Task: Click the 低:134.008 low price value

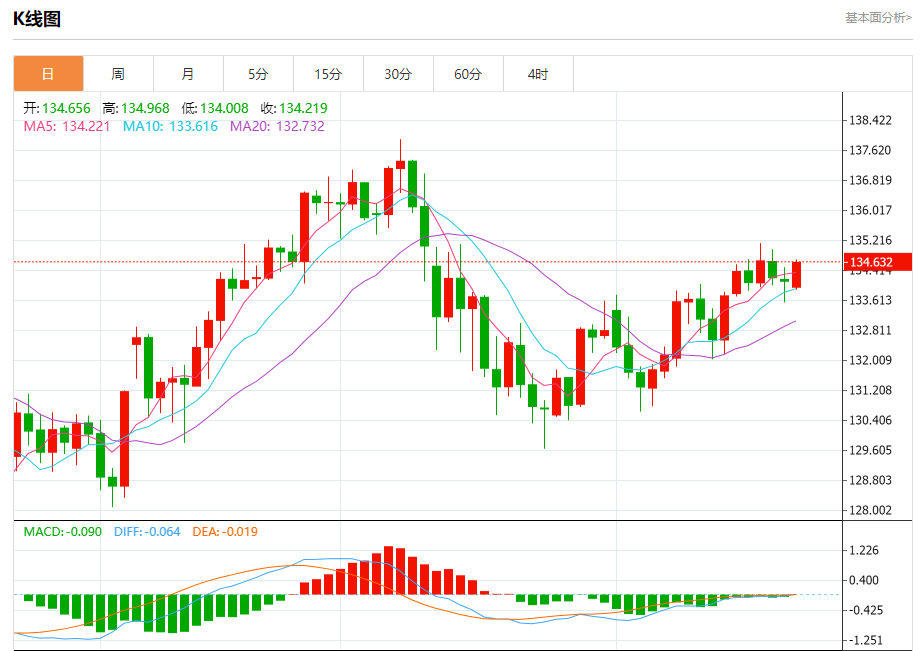Action: (215, 108)
